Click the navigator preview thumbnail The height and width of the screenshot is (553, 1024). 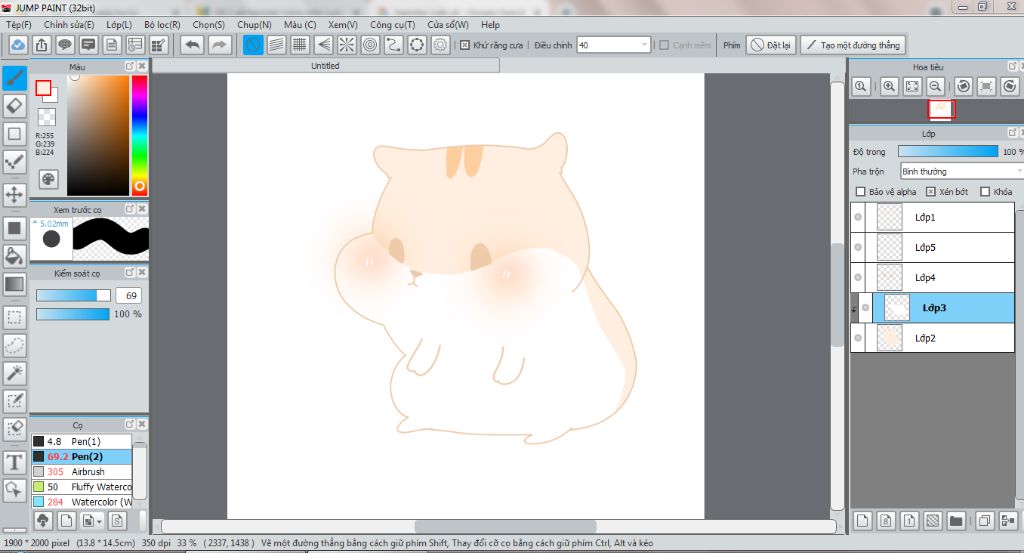click(x=940, y=109)
